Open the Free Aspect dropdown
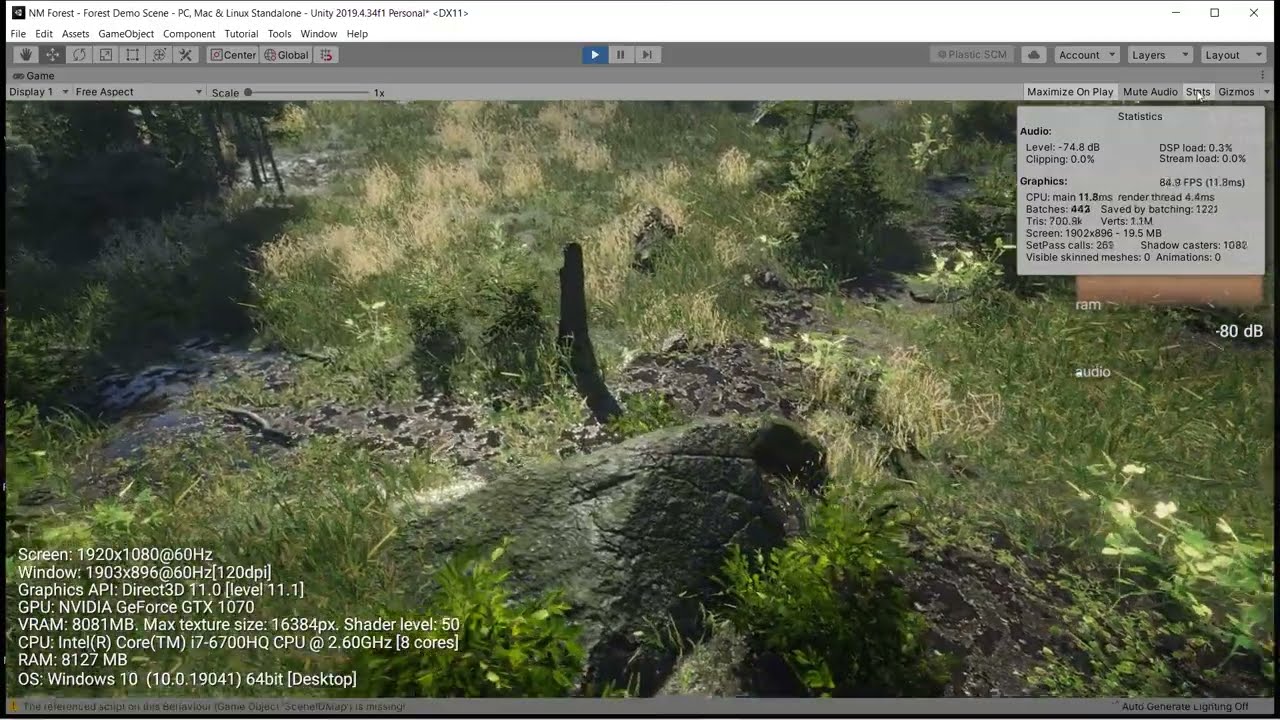Image resolution: width=1280 pixels, height=720 pixels. coord(139,92)
